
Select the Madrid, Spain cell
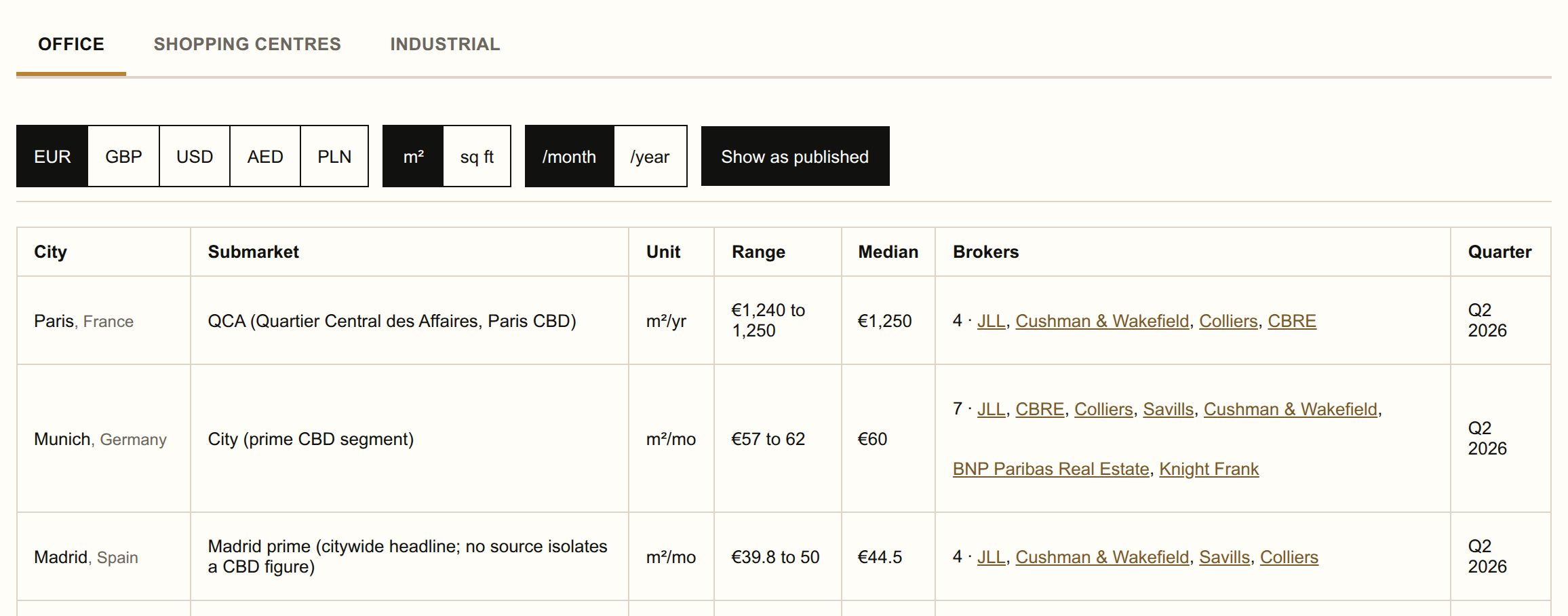[104, 557]
